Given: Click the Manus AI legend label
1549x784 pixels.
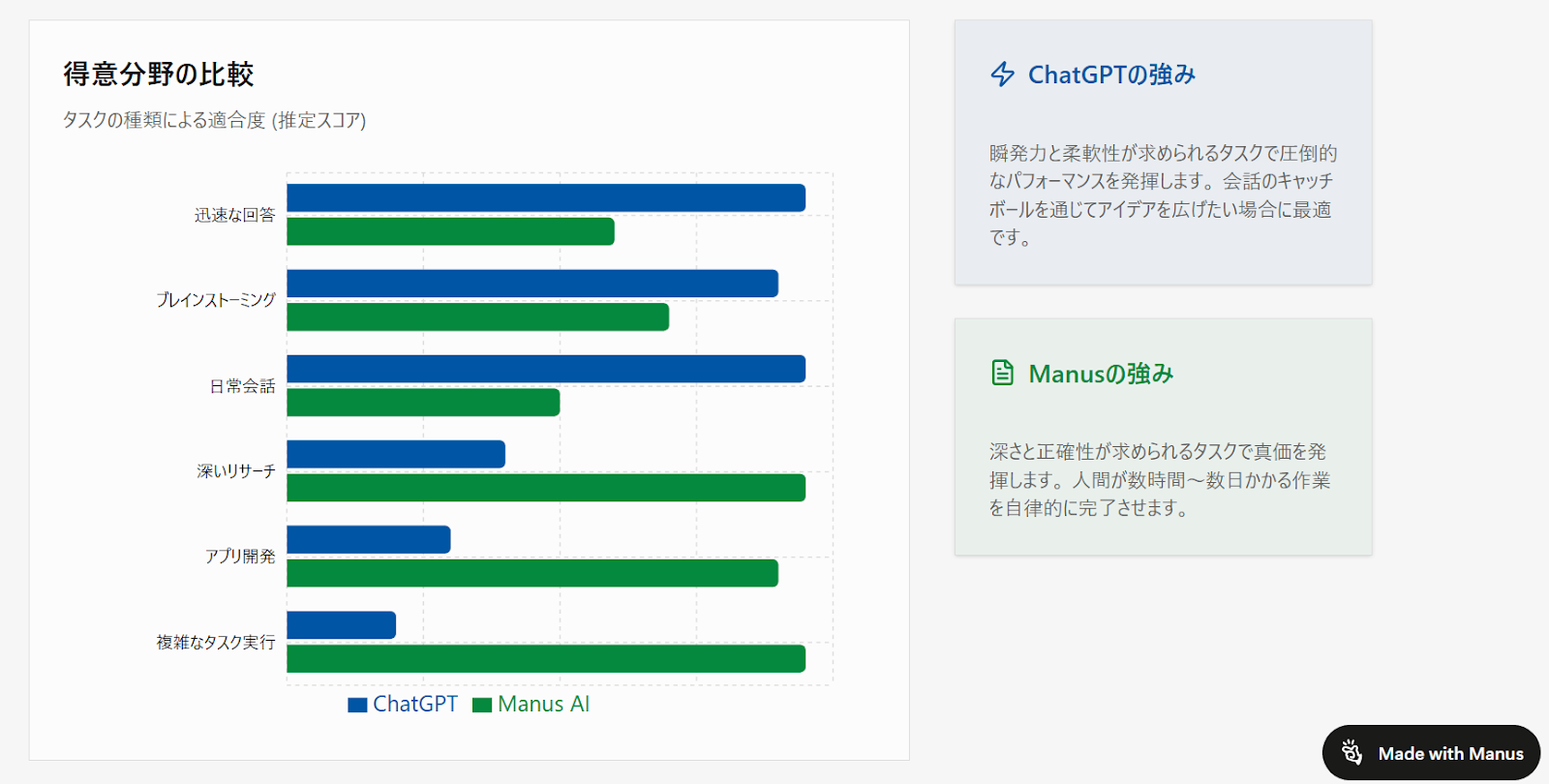Looking at the screenshot, I should pyautogui.click(x=544, y=704).
